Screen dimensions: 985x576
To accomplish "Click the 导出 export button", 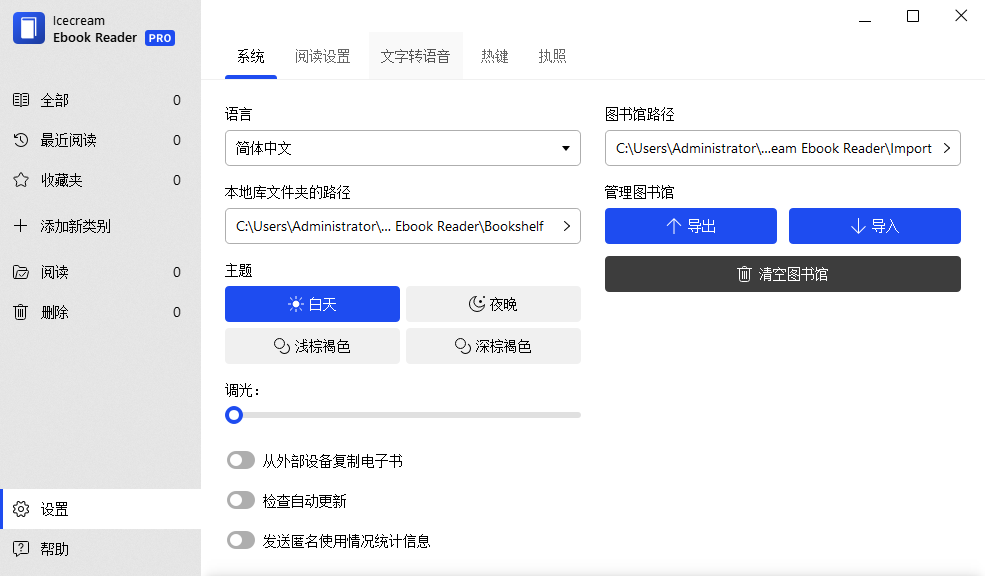I will [x=690, y=226].
